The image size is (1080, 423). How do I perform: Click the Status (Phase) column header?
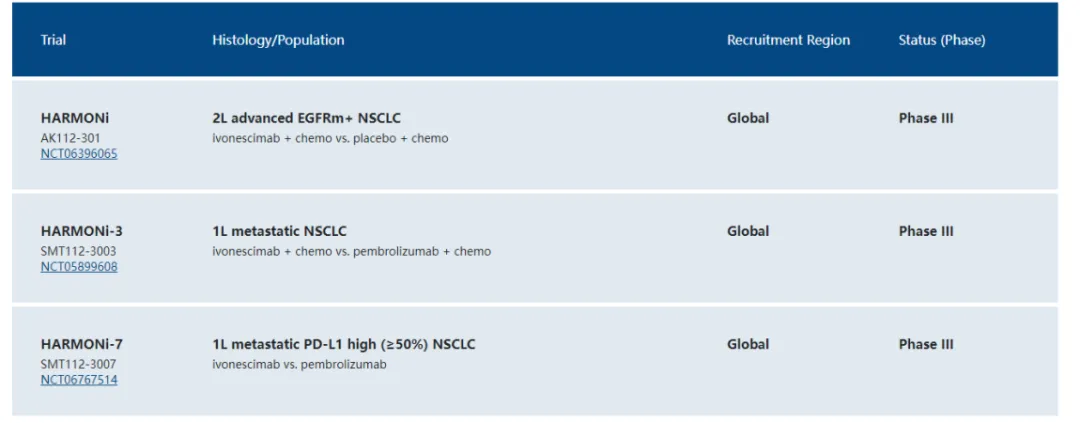pos(941,40)
